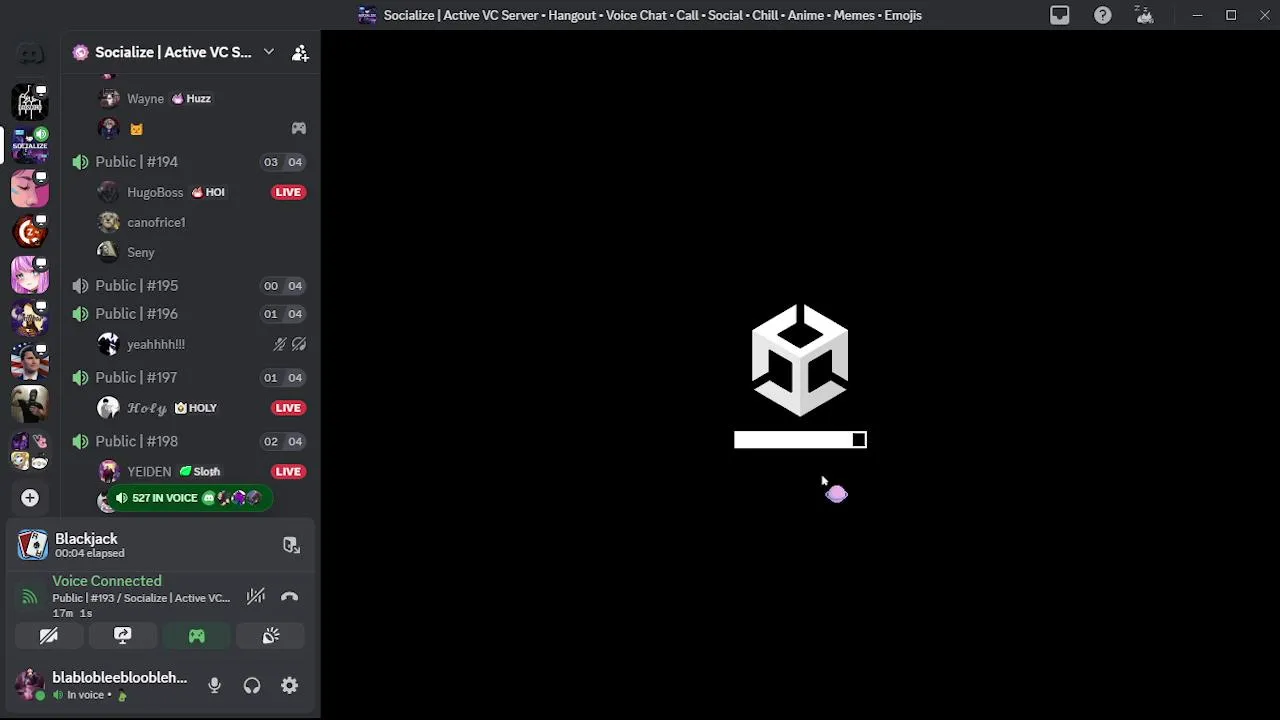Open Discord home direct messages icon
Image resolution: width=1280 pixels, height=720 pixels.
pos(30,54)
